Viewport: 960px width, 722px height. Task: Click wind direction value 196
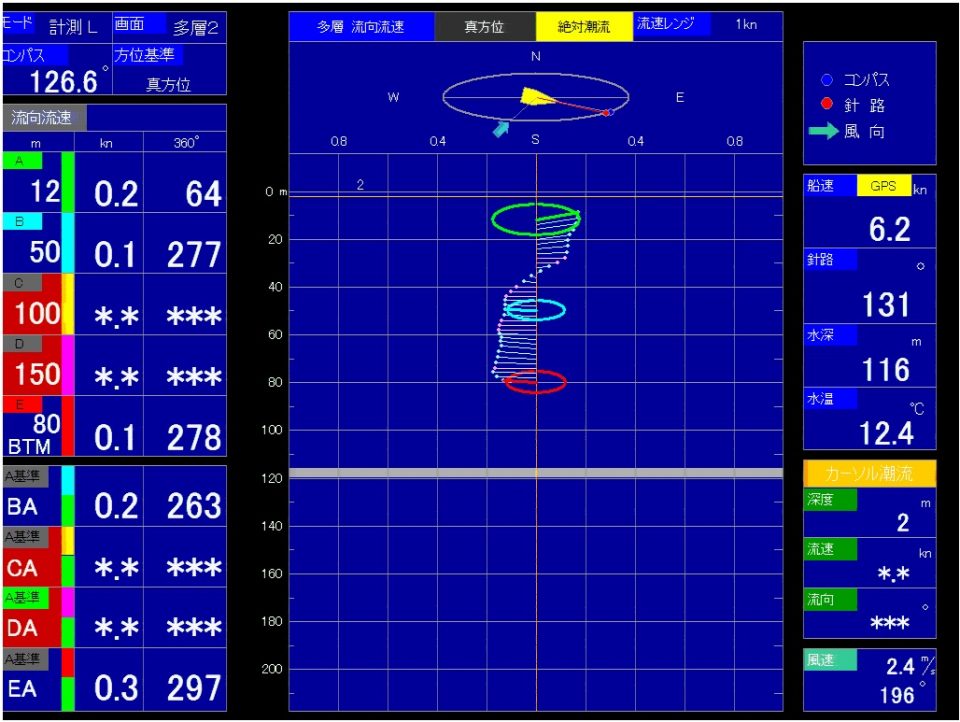(x=897, y=695)
